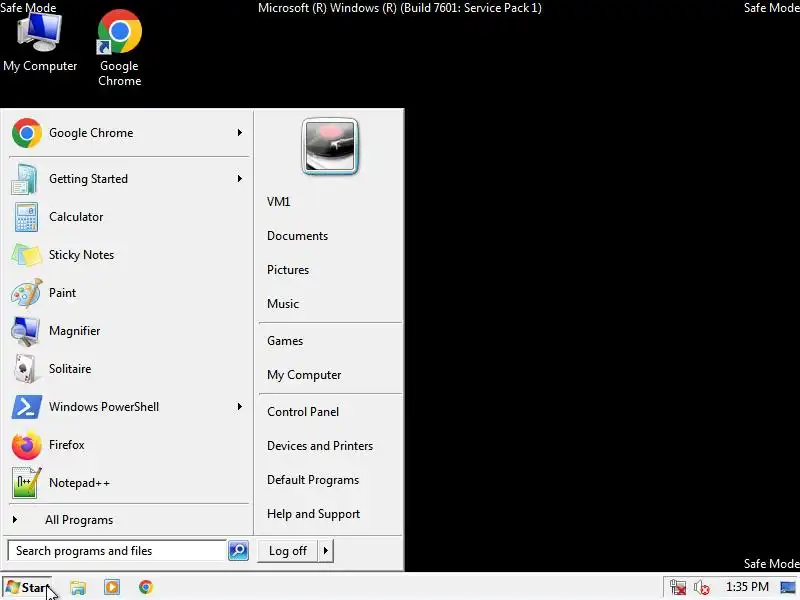Image resolution: width=800 pixels, height=600 pixels.
Task: Start Solitaire via its card icon
Action: pos(26,368)
